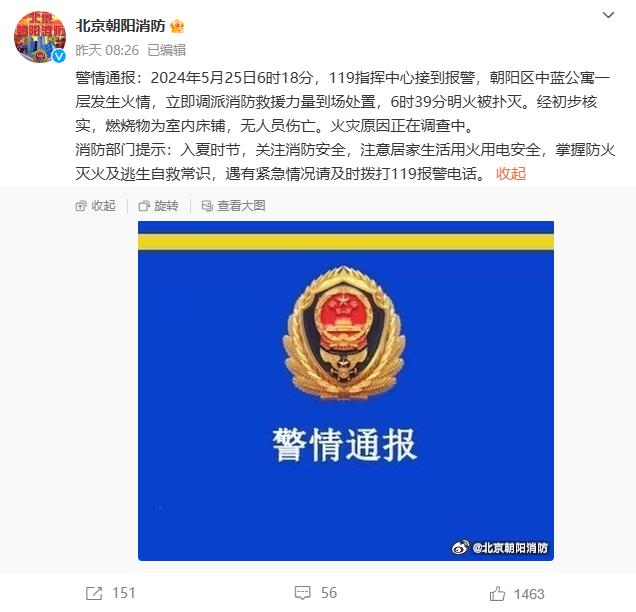This screenshot has width=636, height=612.
Task: Open full-size image via 查看大图
Action: [x=241, y=206]
